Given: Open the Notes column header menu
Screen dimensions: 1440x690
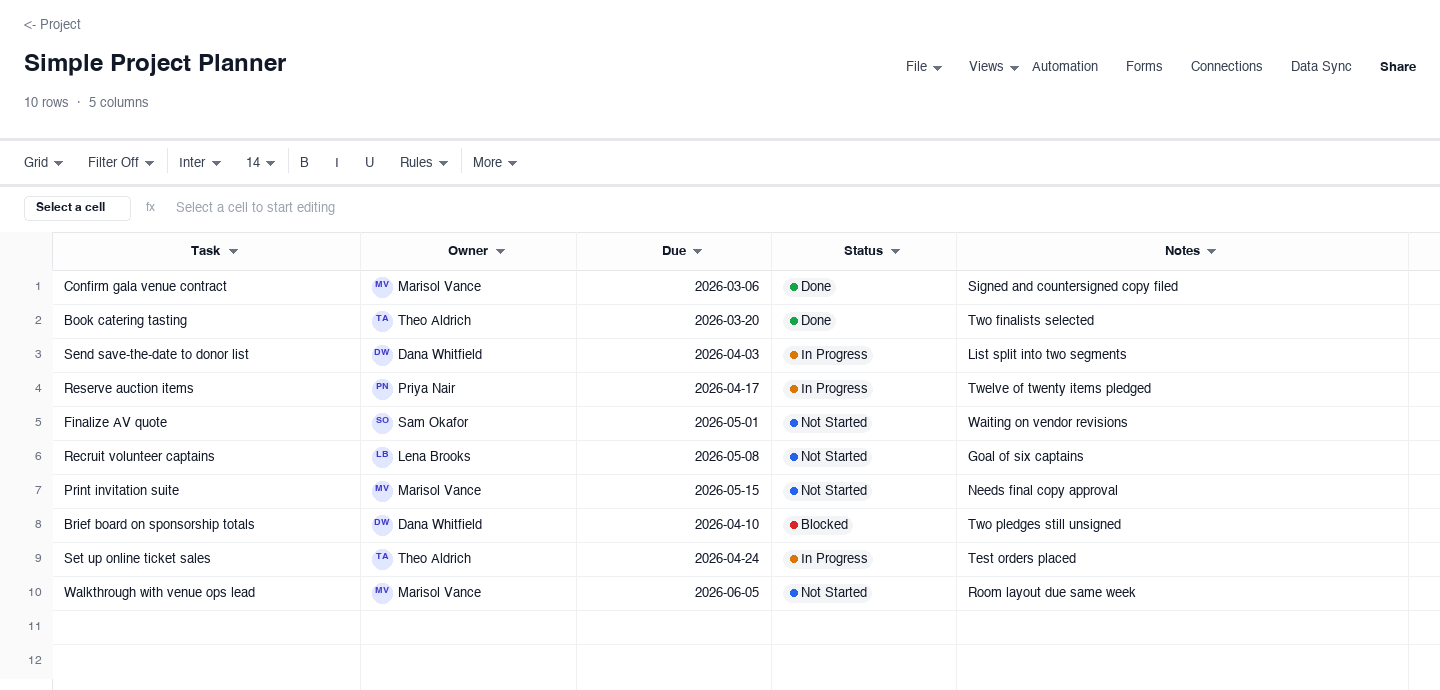Looking at the screenshot, I should click(x=1211, y=251).
